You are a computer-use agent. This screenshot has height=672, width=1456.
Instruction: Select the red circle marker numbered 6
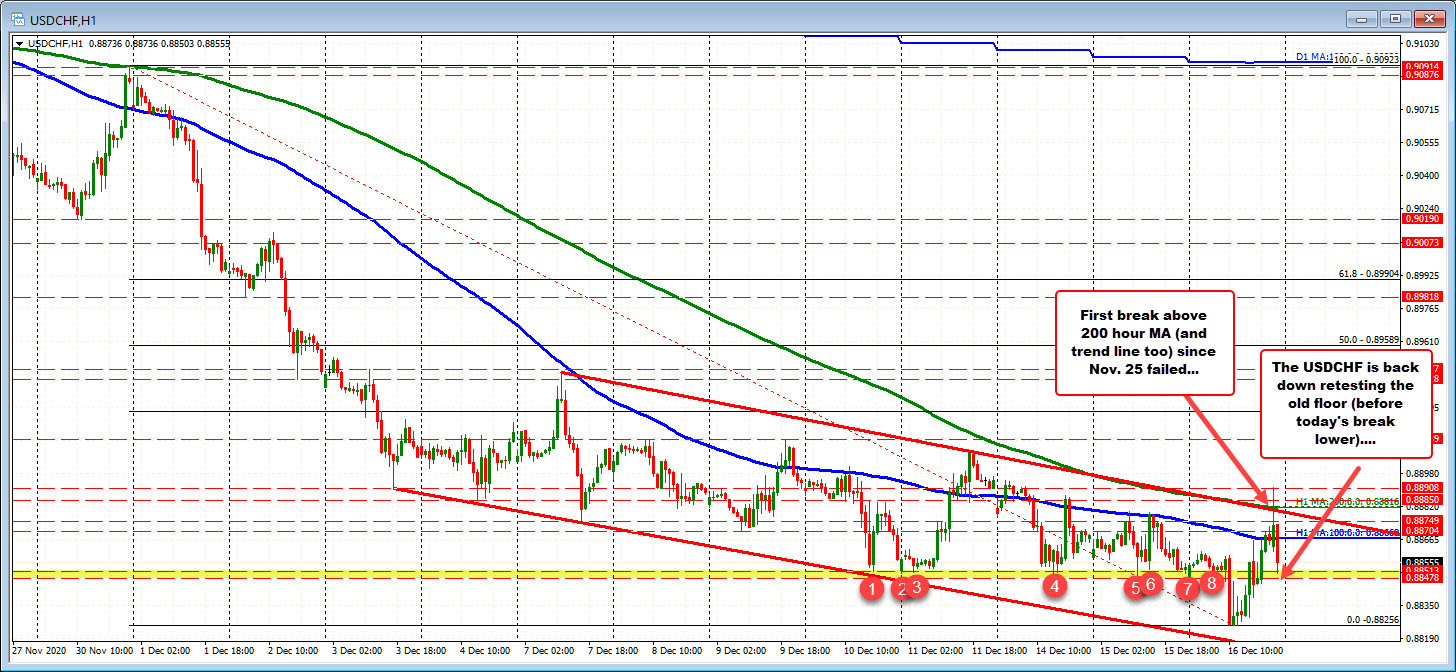[x=1151, y=584]
